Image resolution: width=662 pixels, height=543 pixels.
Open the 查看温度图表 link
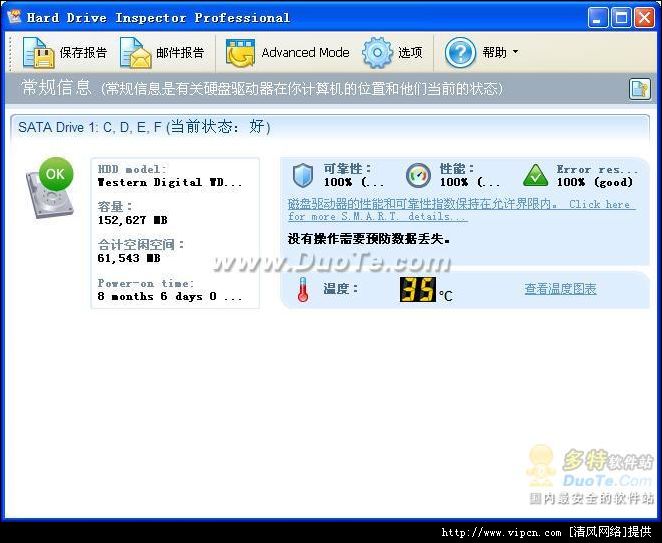point(560,289)
